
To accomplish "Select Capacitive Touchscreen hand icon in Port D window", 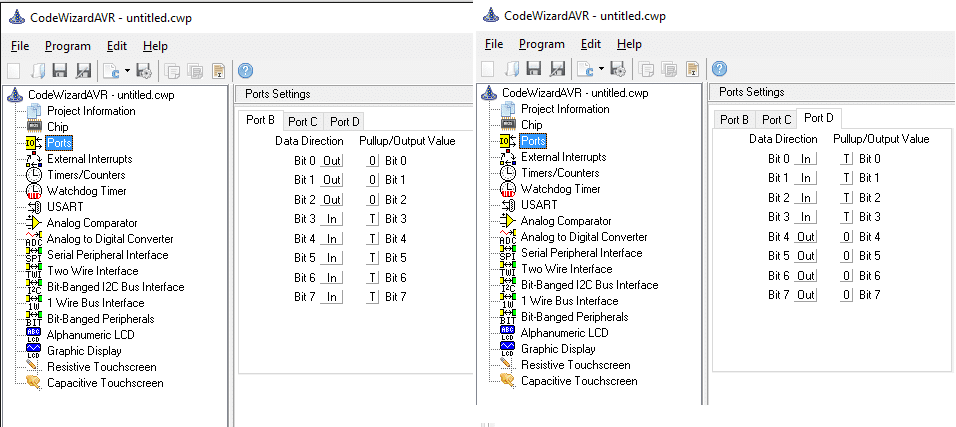I will pyautogui.click(x=508, y=381).
